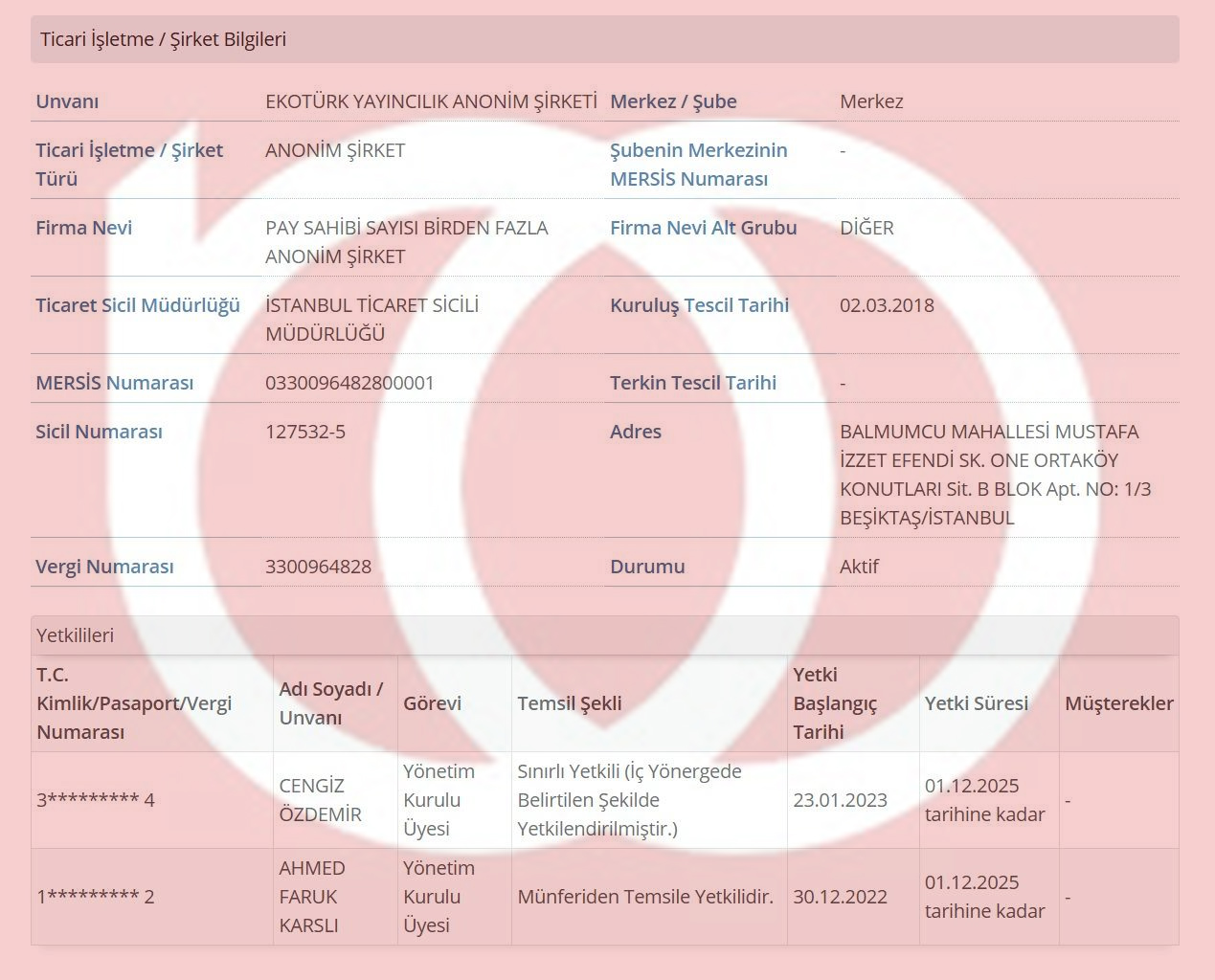The width and height of the screenshot is (1215, 980).
Task: Select the 'DİĞER' value
Action: click(866, 228)
